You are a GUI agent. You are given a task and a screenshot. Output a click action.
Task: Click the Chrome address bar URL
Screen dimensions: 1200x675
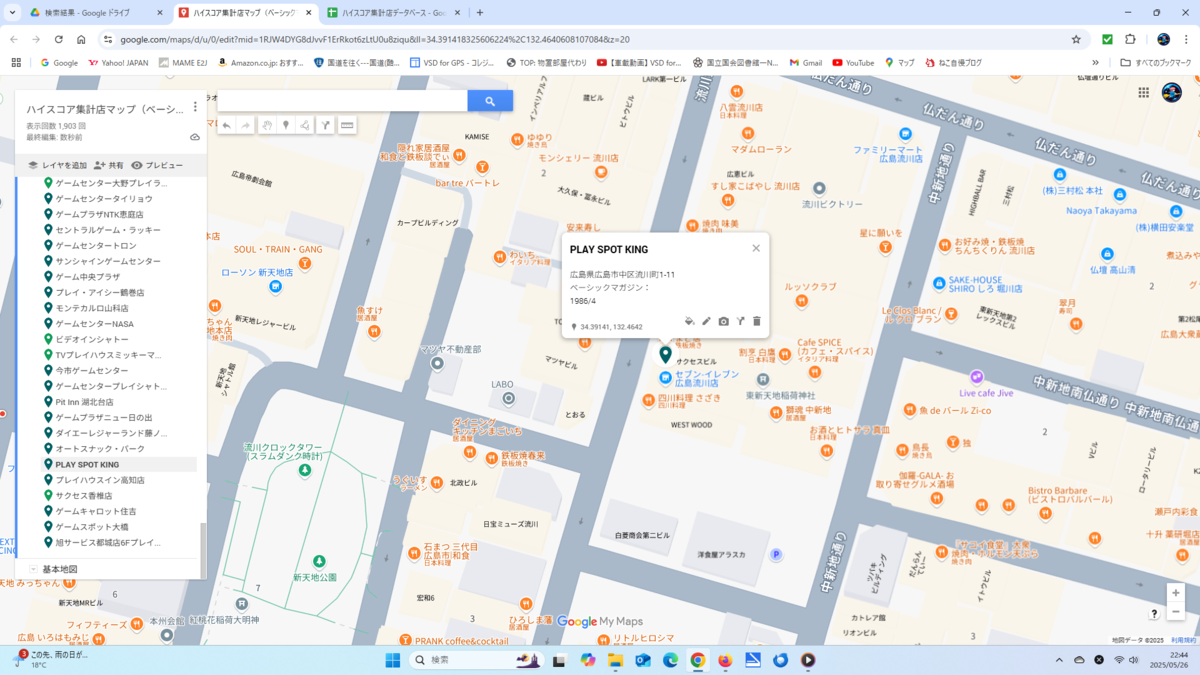(375, 39)
